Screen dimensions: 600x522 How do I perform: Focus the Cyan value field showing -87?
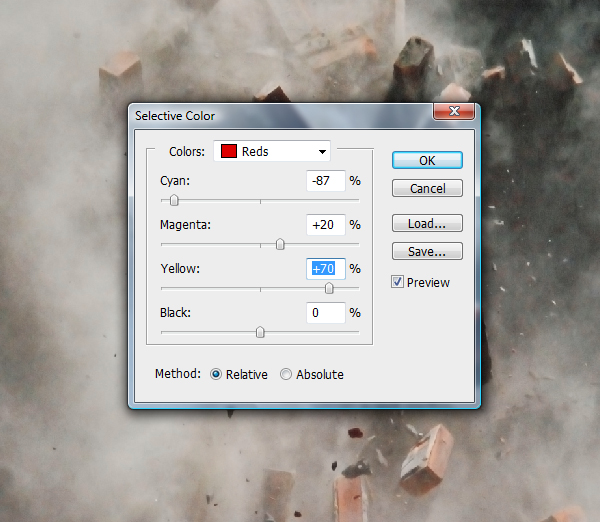point(326,181)
